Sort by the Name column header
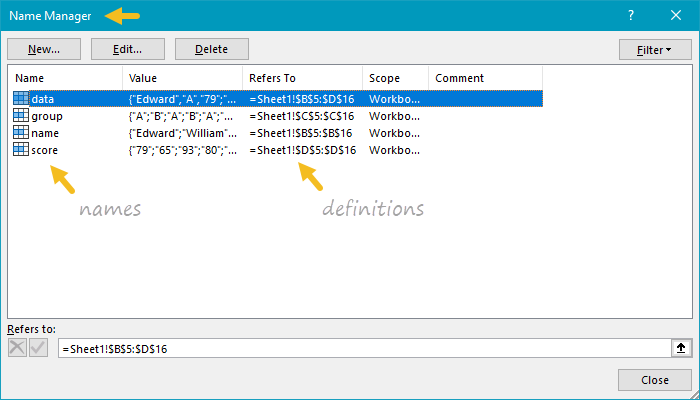This screenshot has height=400, width=700. (65, 78)
